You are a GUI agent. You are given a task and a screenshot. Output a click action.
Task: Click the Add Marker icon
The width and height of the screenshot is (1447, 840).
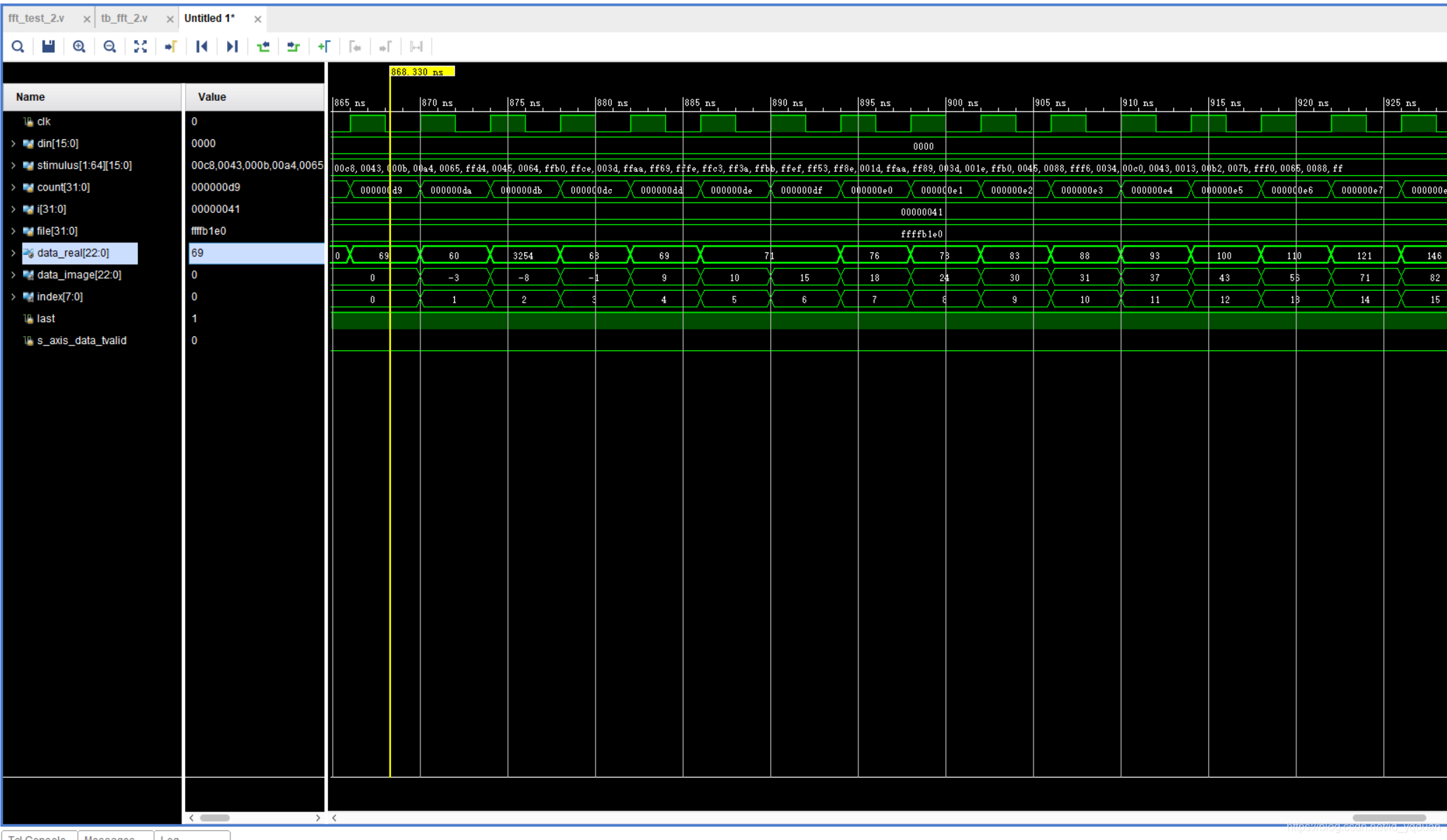coord(324,47)
